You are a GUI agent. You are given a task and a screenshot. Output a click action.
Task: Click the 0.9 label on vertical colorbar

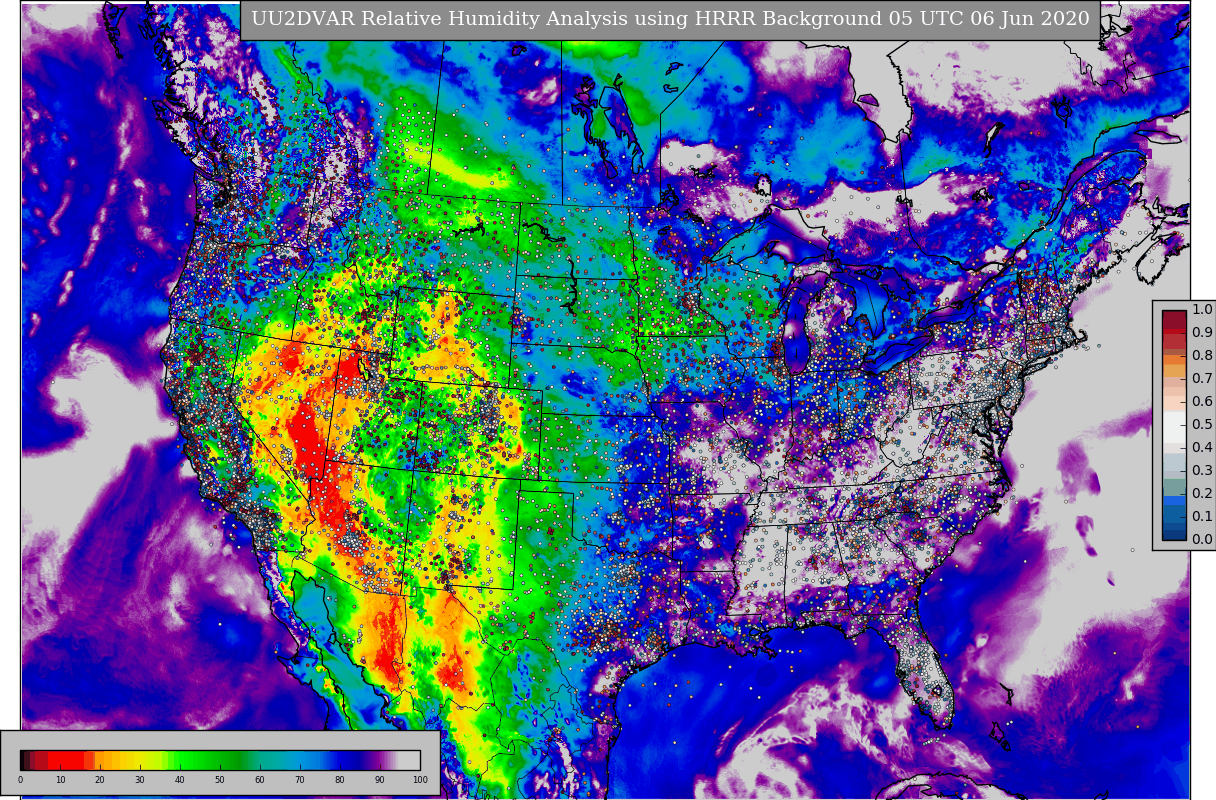pyautogui.click(x=1202, y=332)
